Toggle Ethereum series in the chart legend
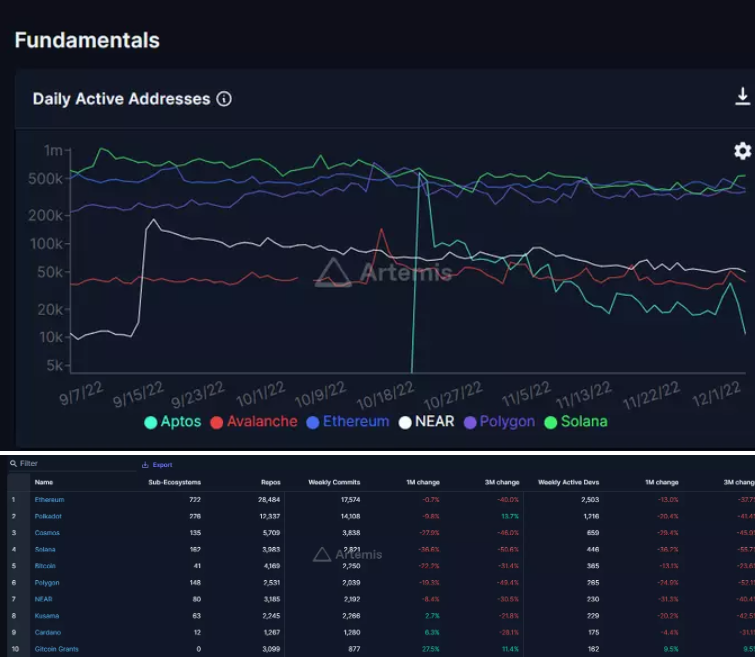This screenshot has width=755, height=657. click(348, 421)
